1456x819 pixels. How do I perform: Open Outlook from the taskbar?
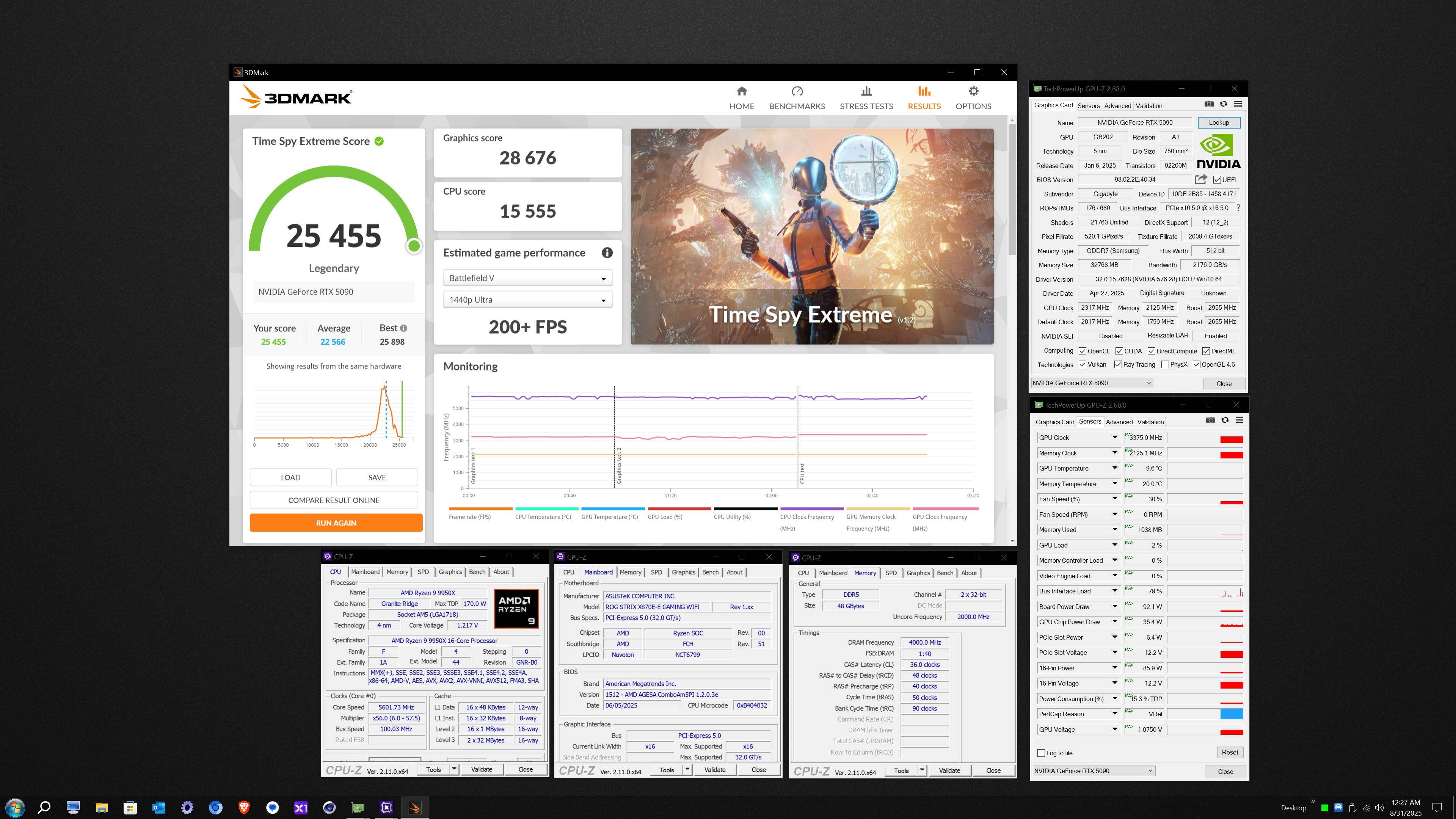[x=158, y=807]
